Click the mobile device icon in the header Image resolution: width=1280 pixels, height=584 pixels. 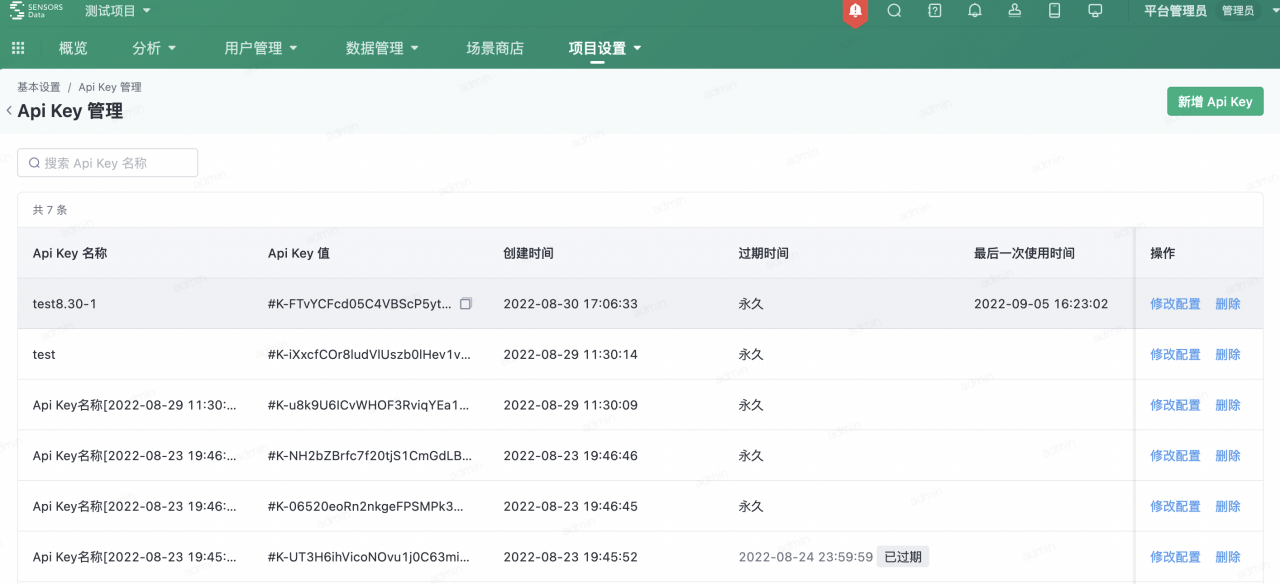click(1054, 11)
